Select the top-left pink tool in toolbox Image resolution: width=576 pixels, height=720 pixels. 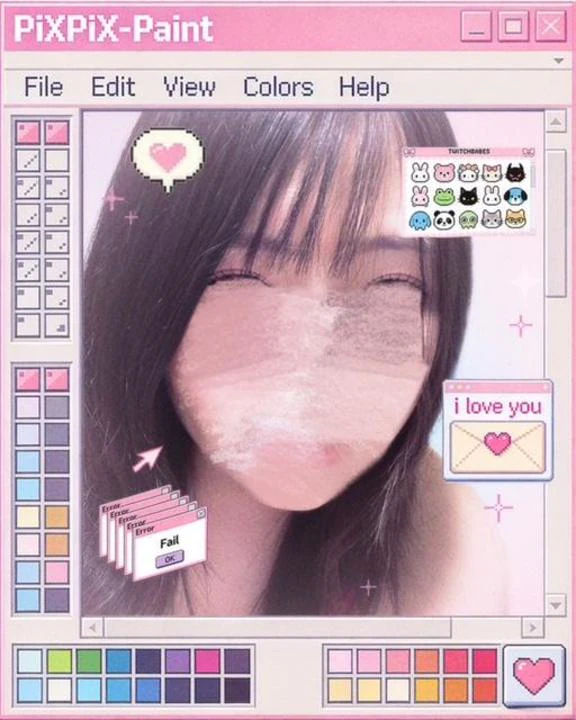[x=28, y=132]
